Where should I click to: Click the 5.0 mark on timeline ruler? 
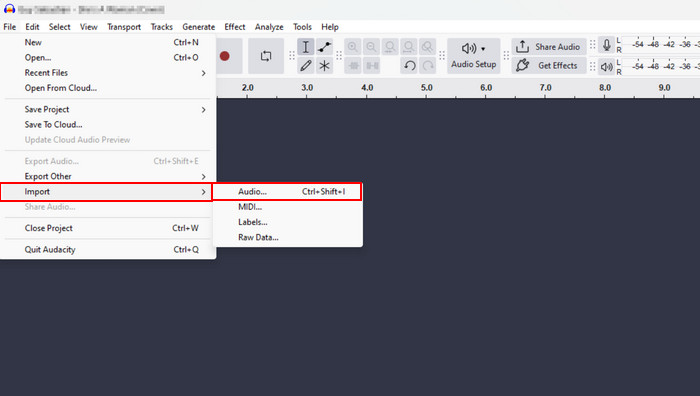tap(426, 88)
